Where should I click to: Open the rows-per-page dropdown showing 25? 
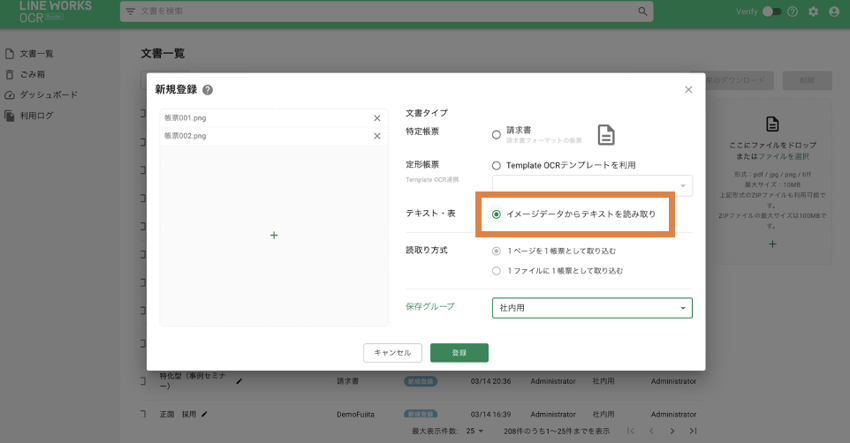[x=474, y=431]
